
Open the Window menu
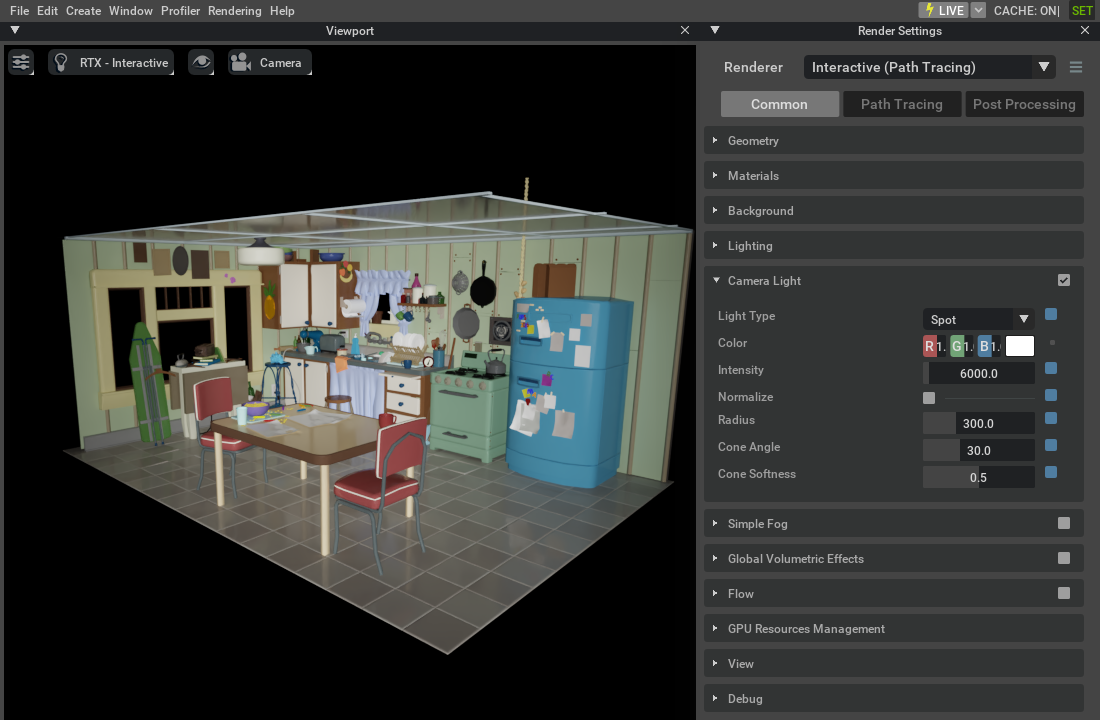130,11
